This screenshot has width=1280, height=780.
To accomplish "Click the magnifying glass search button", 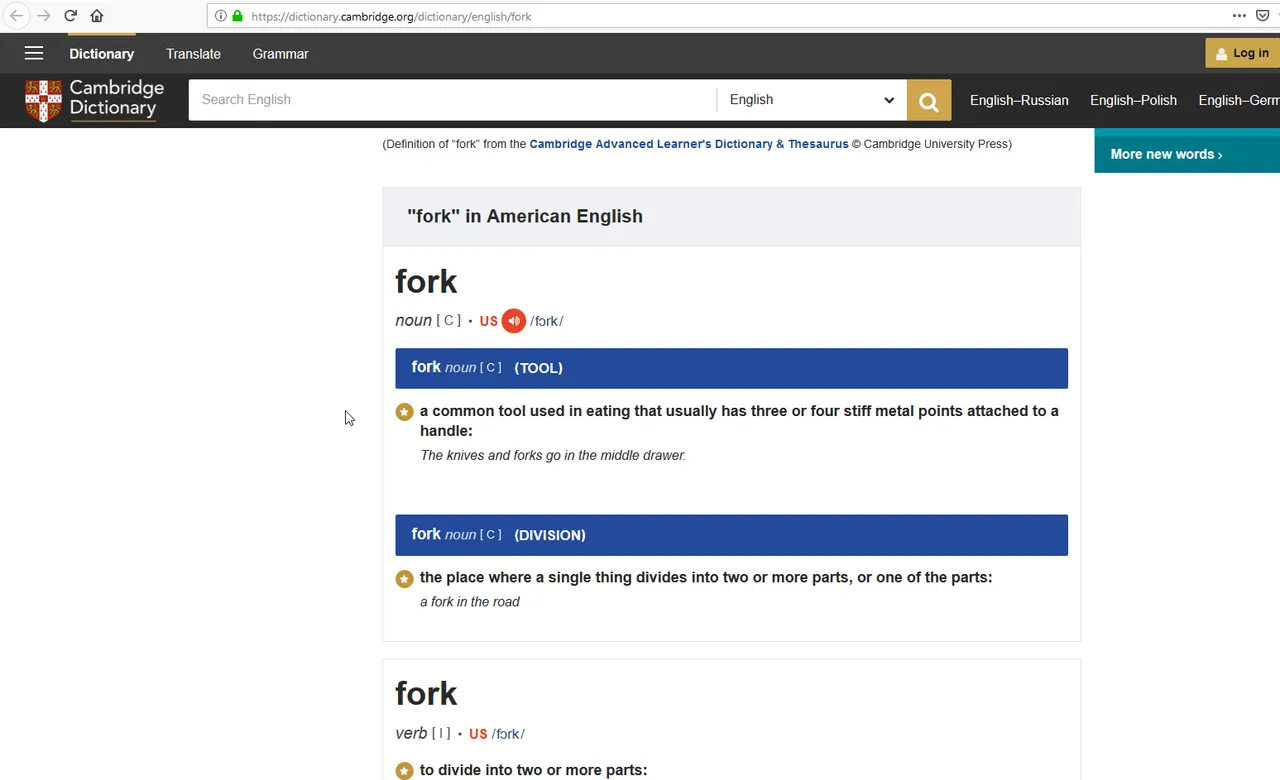I will pyautogui.click(x=929, y=100).
